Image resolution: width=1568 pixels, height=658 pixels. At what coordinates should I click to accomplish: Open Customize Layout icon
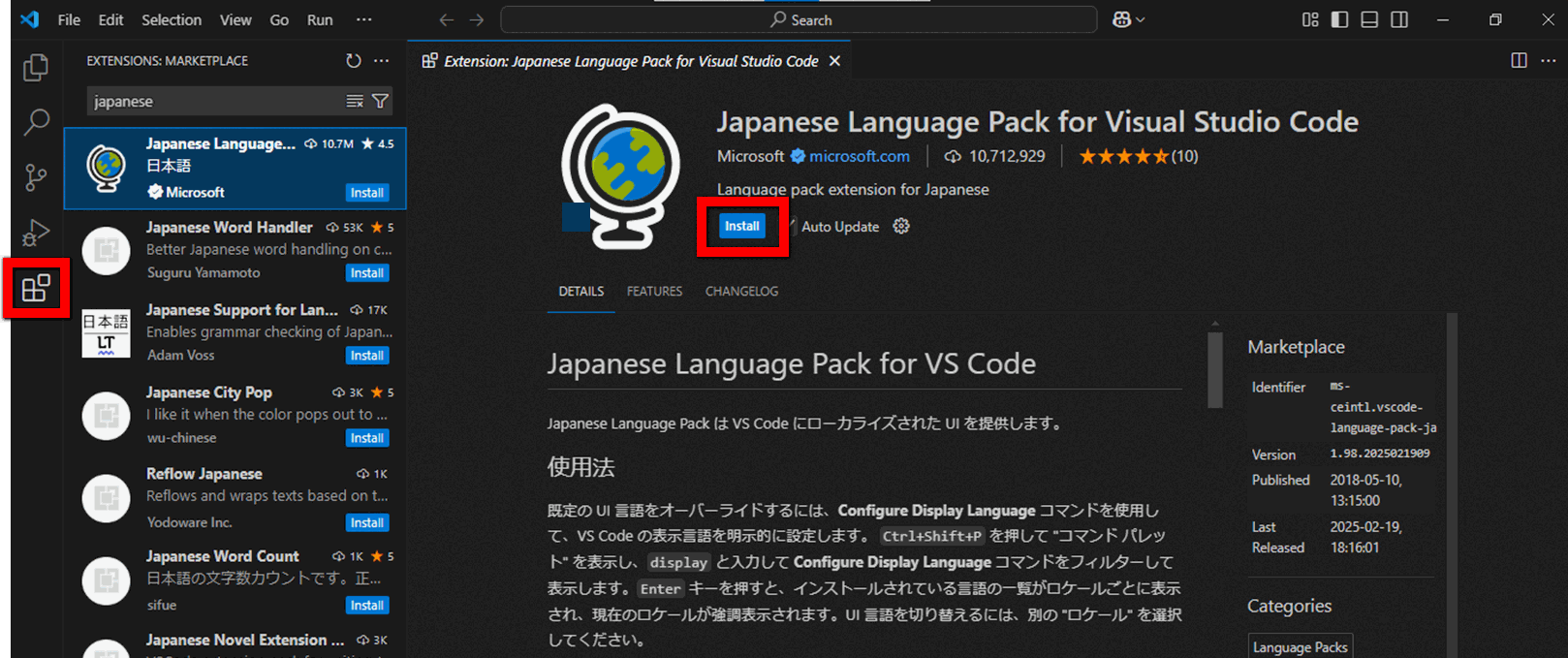1310,19
